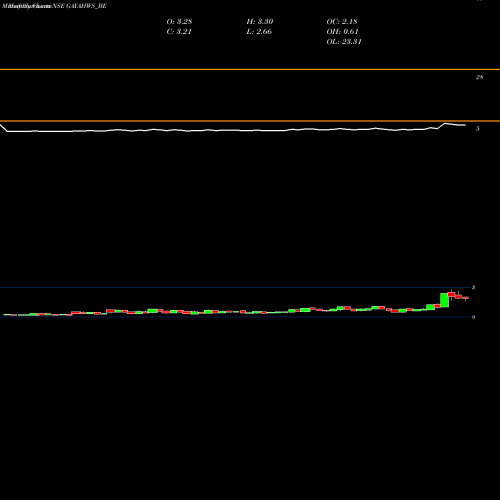Click the low value L: 2.66
The image size is (500, 500).
(x=259, y=31)
